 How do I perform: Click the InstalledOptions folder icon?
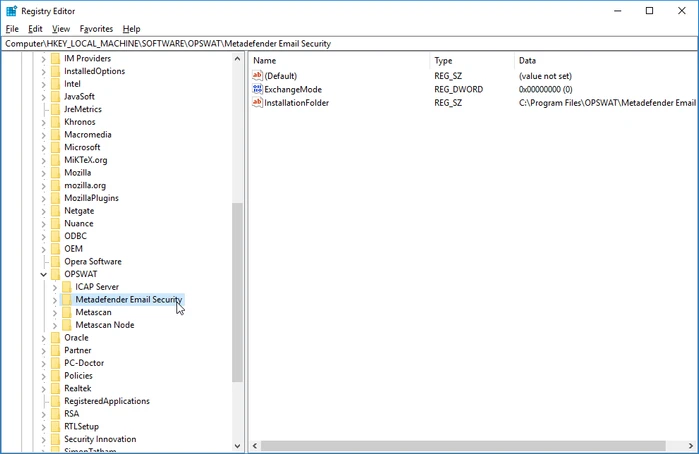(x=55, y=71)
